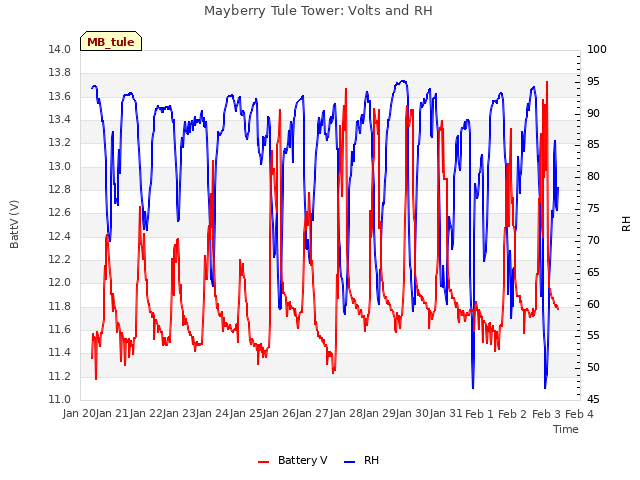Viewport: 640px width, 480px height.
Task: Click the Jan 30 x-axis tick label
Action: pos(413,413)
